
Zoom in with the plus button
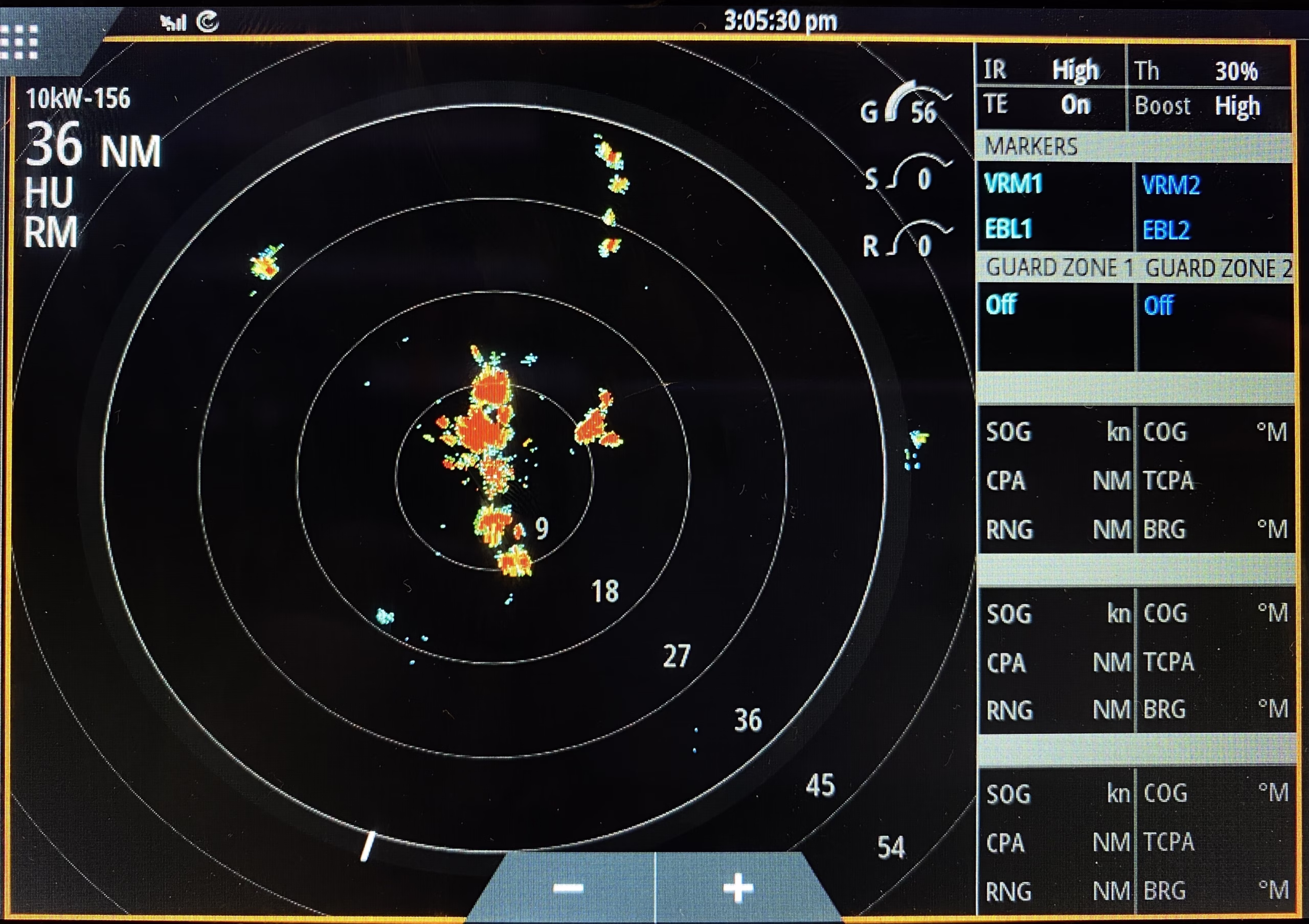coord(738,888)
